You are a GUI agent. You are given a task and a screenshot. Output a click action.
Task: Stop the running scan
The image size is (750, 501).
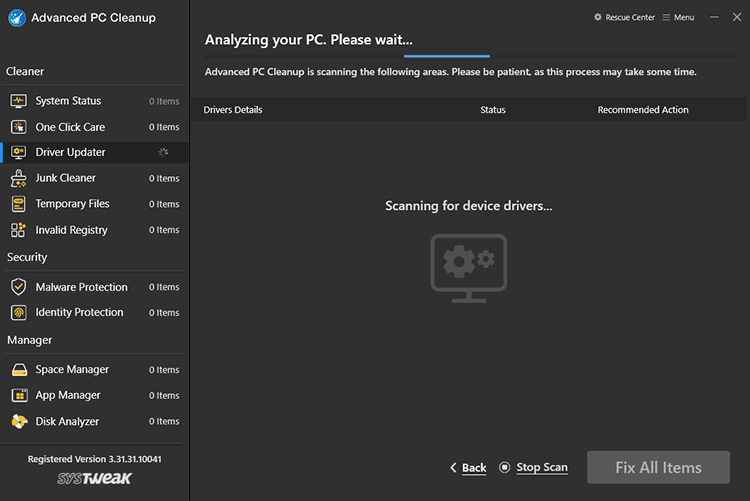(x=533, y=467)
